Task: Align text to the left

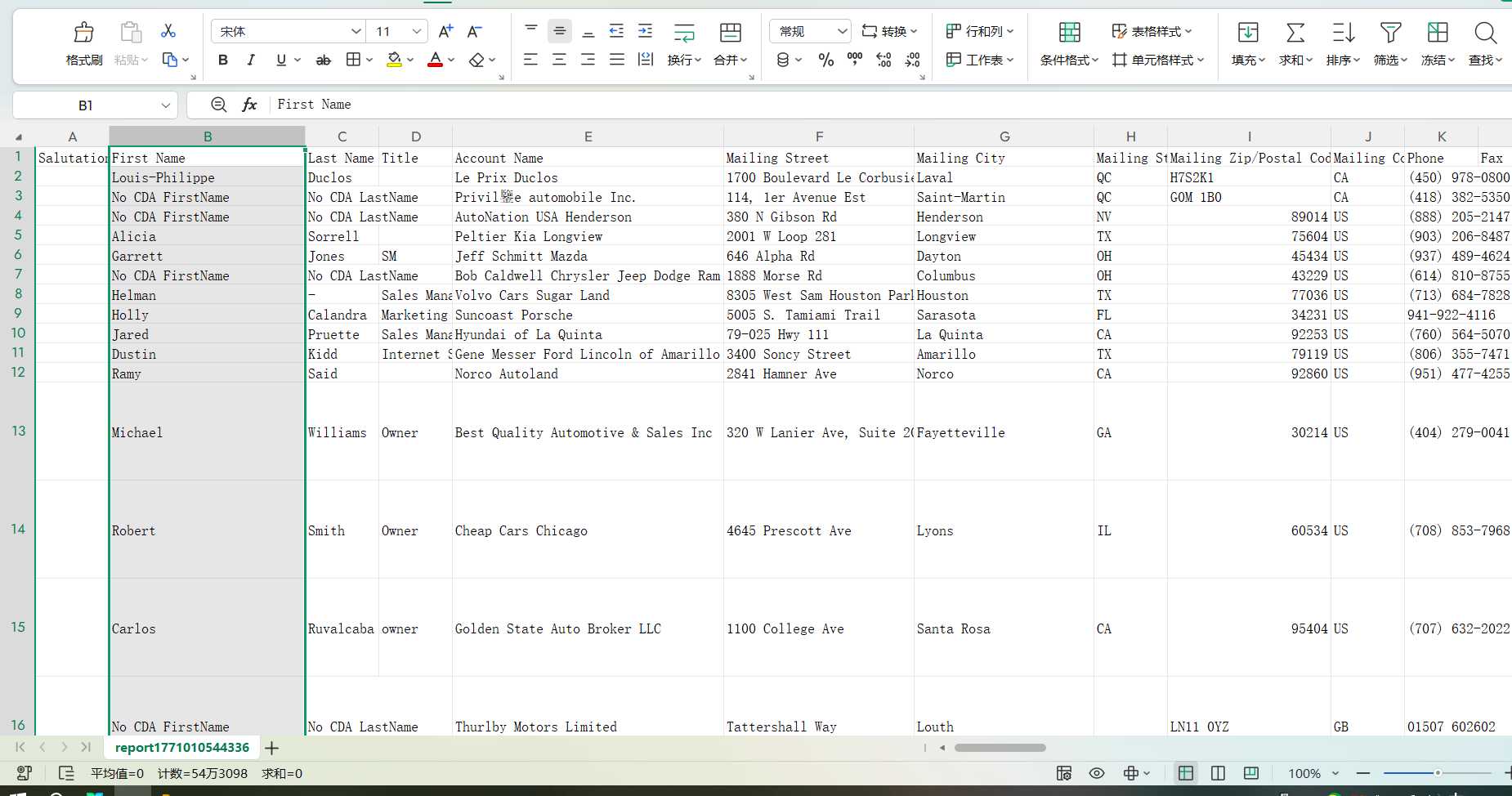Action: [531, 60]
